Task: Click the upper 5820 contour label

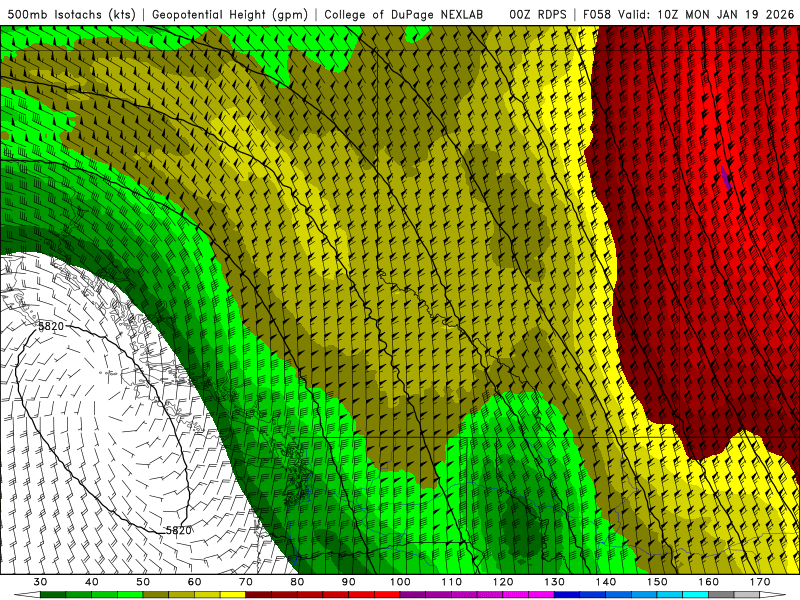Action: click(51, 326)
